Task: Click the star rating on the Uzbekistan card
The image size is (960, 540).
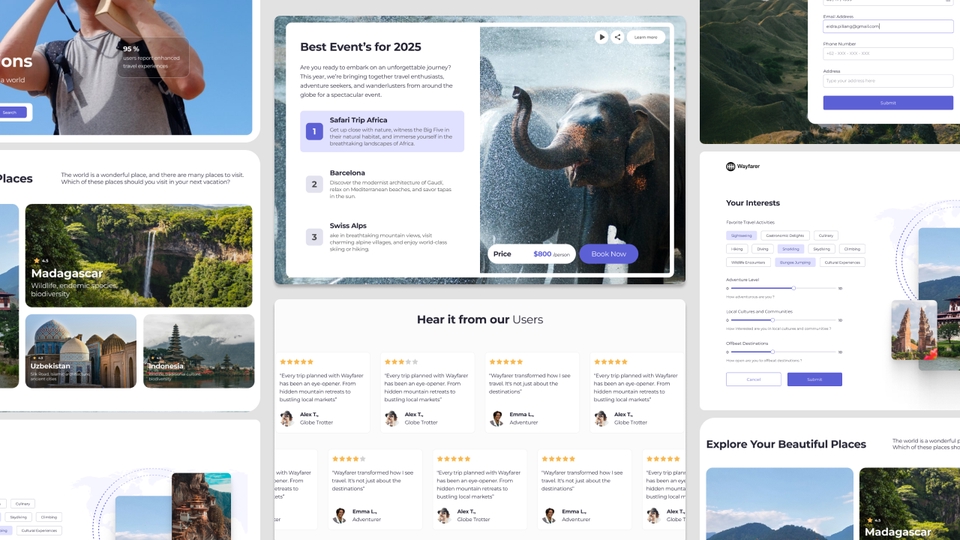Action: tap(38, 358)
